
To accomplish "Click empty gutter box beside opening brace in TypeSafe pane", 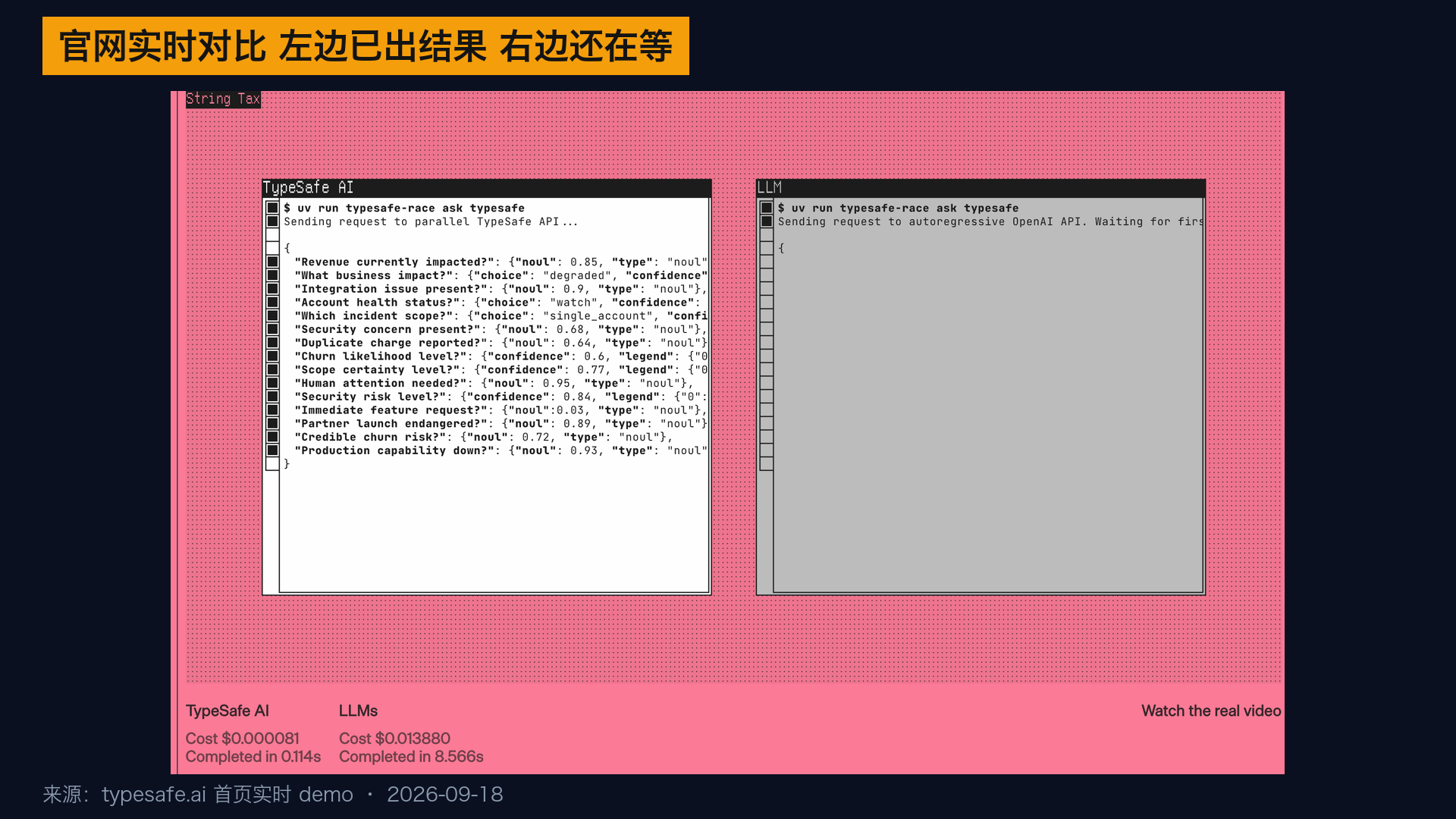I will pyautogui.click(x=272, y=248).
